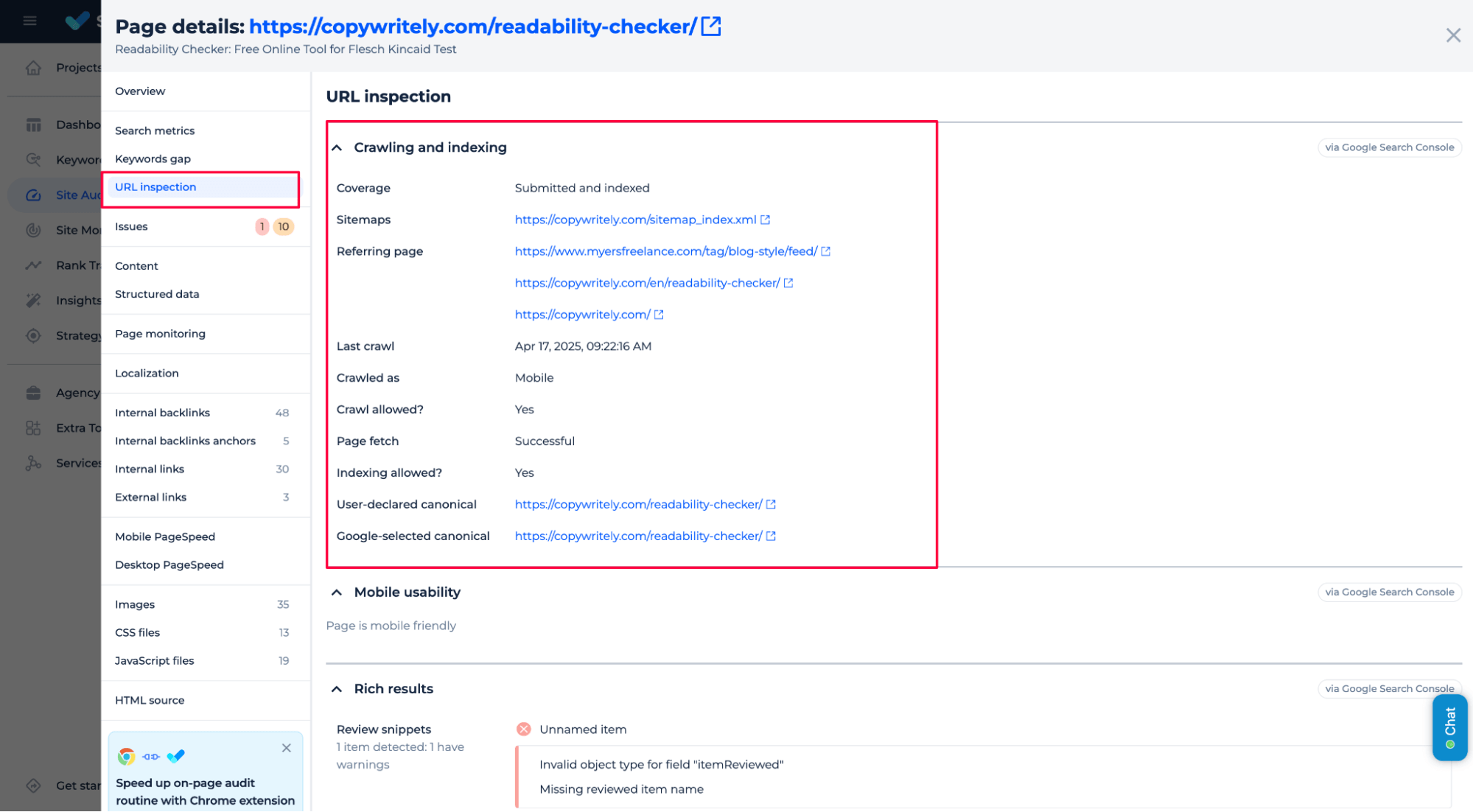1473x812 pixels.
Task: Click the Sitechecker logo in promo card
Action: (176, 757)
